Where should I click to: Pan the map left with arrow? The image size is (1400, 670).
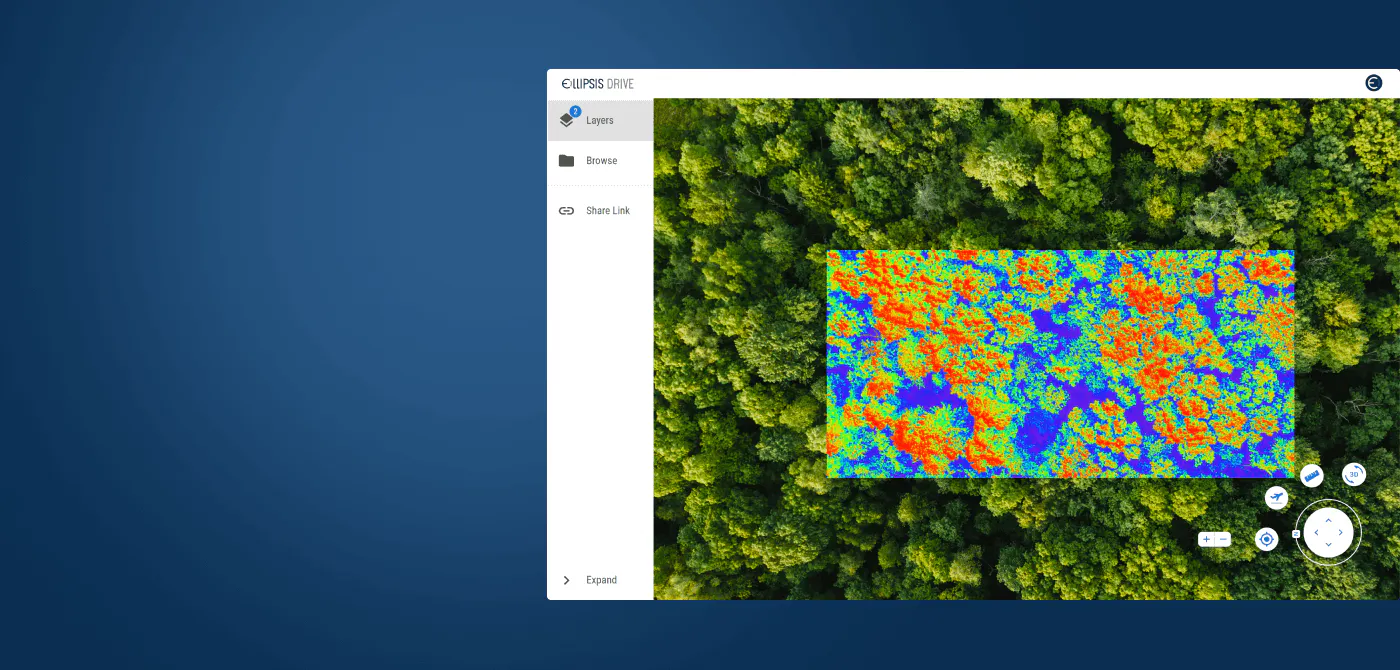pyautogui.click(x=1316, y=533)
